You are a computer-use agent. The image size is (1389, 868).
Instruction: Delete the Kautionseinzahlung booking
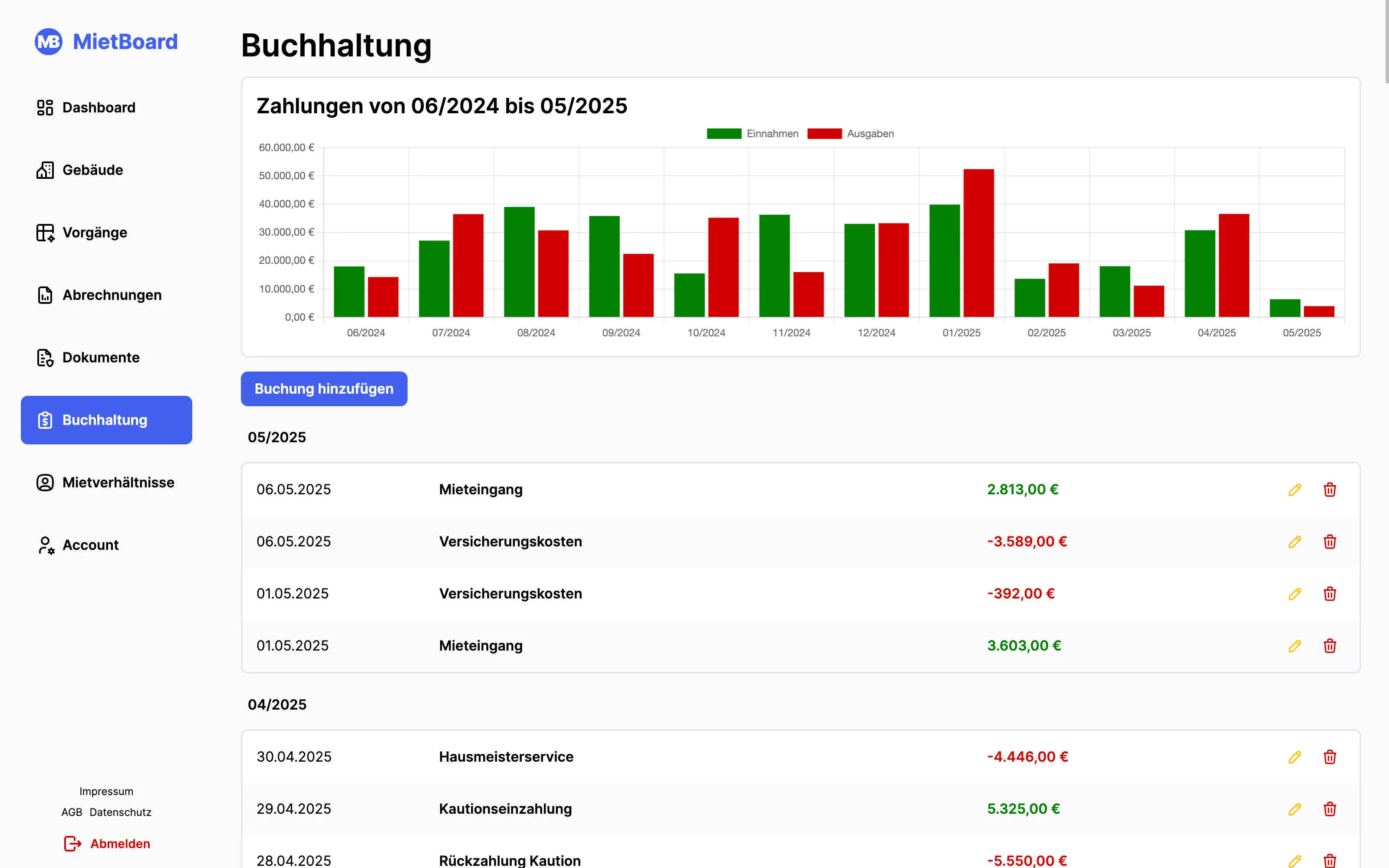[1329, 809]
